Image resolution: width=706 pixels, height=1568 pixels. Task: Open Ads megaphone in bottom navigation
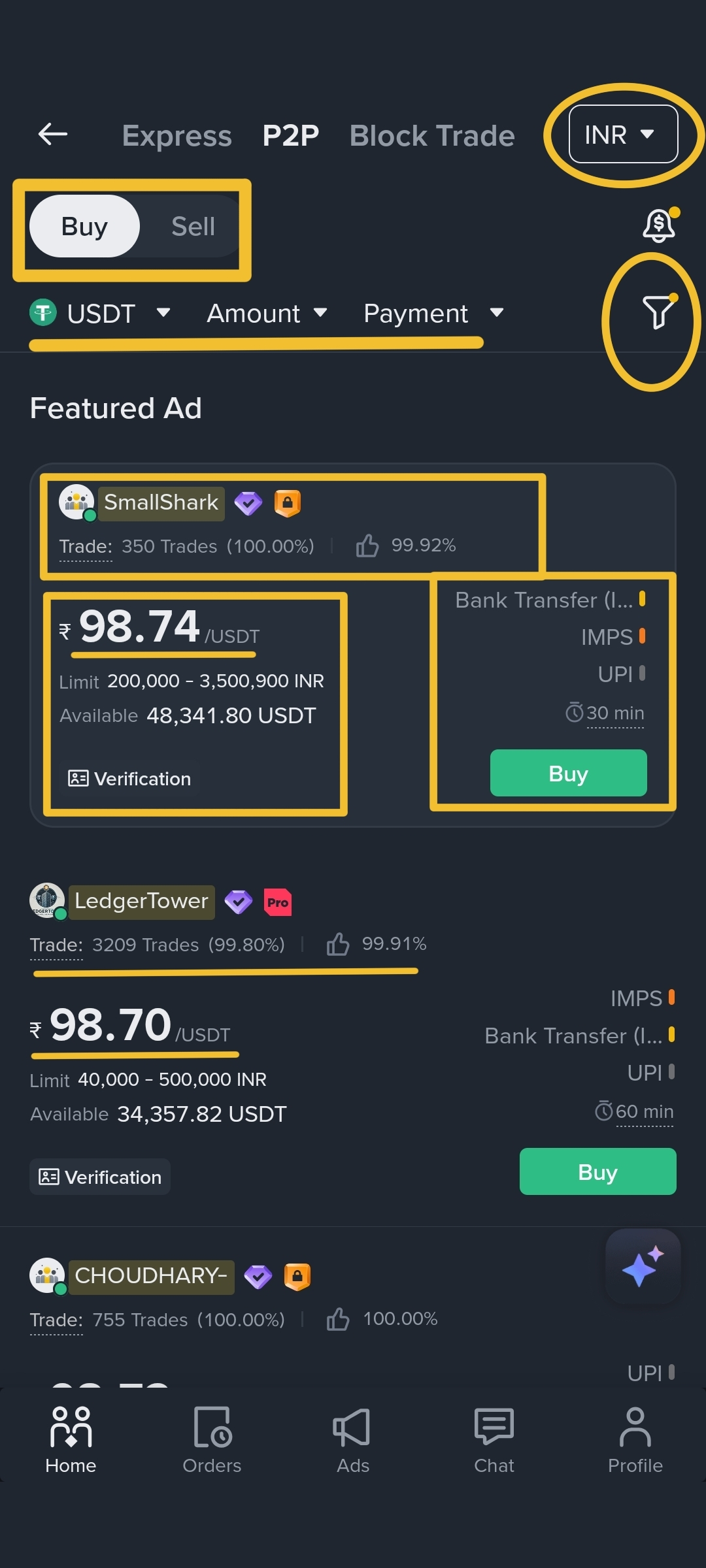(353, 1440)
